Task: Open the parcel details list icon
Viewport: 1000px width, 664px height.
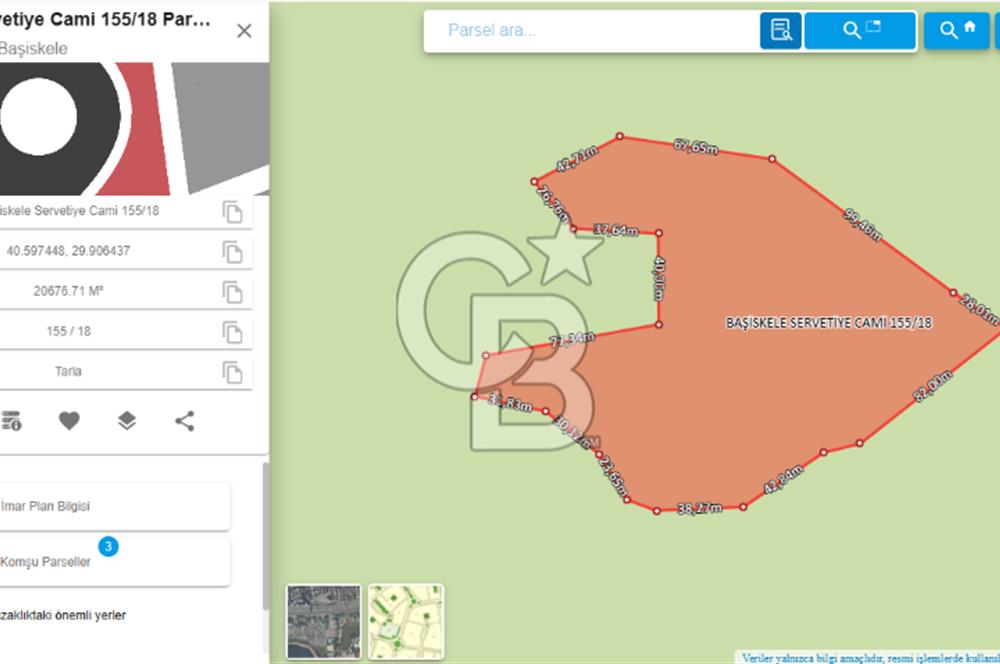Action: pos(11,421)
